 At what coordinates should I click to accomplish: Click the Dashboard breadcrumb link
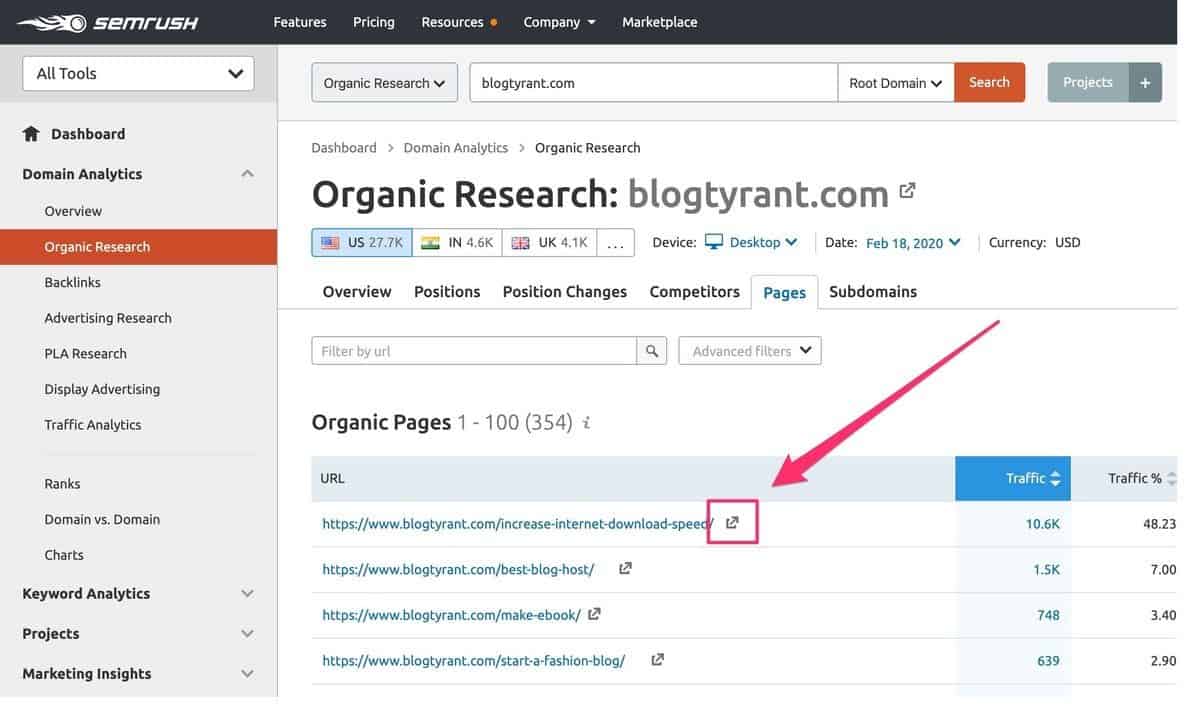pos(344,148)
